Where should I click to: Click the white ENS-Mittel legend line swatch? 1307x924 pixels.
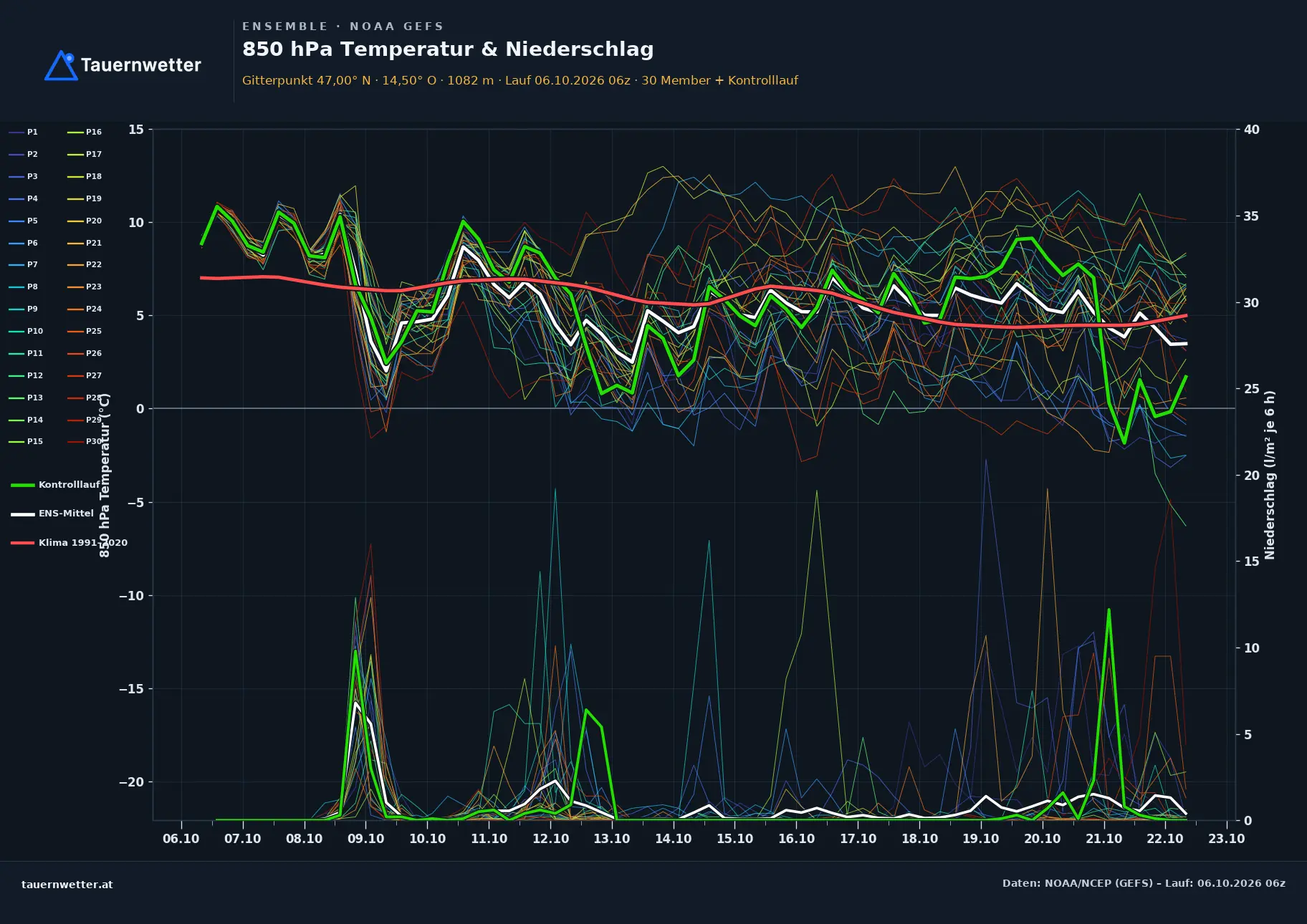coord(23,514)
